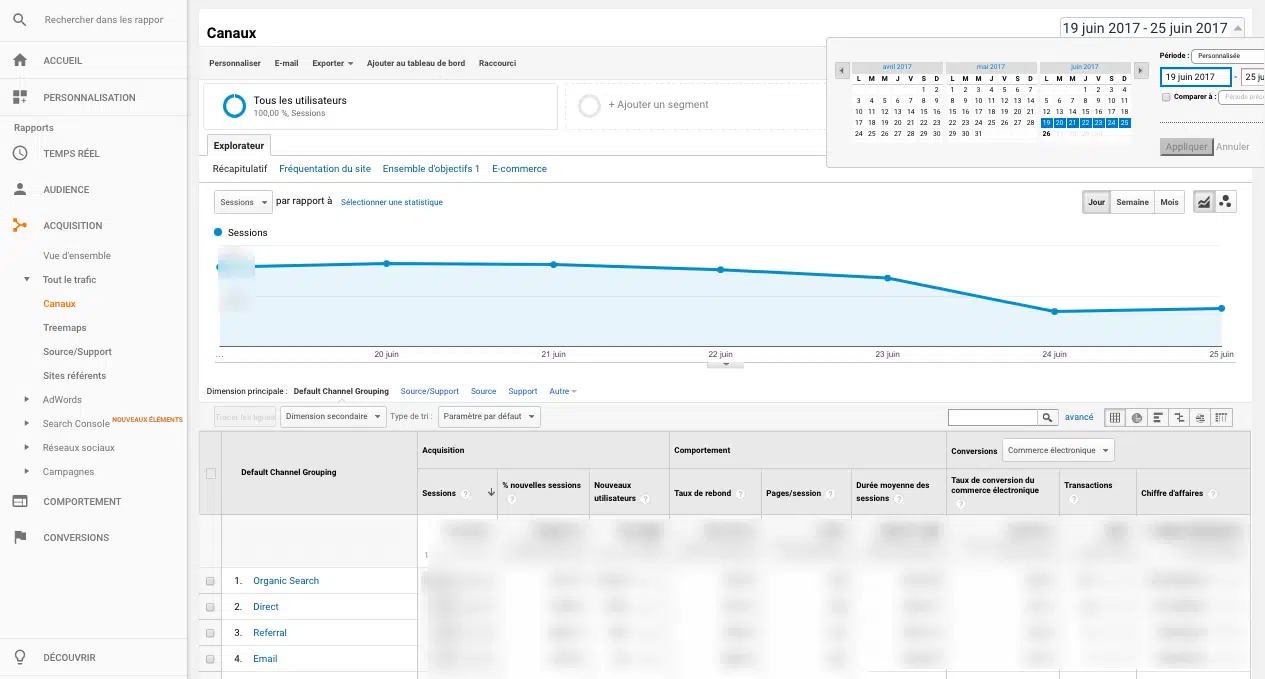1265x679 pixels.
Task: Open the Dimension secondaire dropdown
Action: pos(333,417)
